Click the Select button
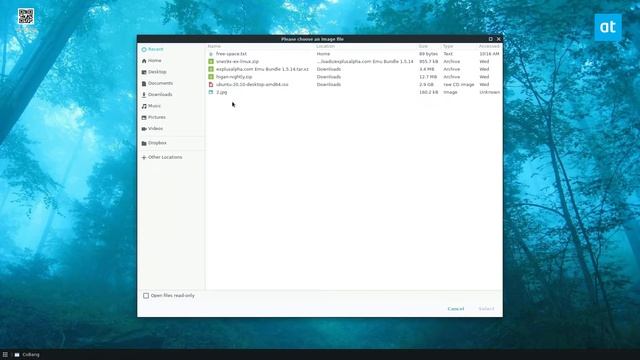This screenshot has width=640, height=360. (486, 309)
